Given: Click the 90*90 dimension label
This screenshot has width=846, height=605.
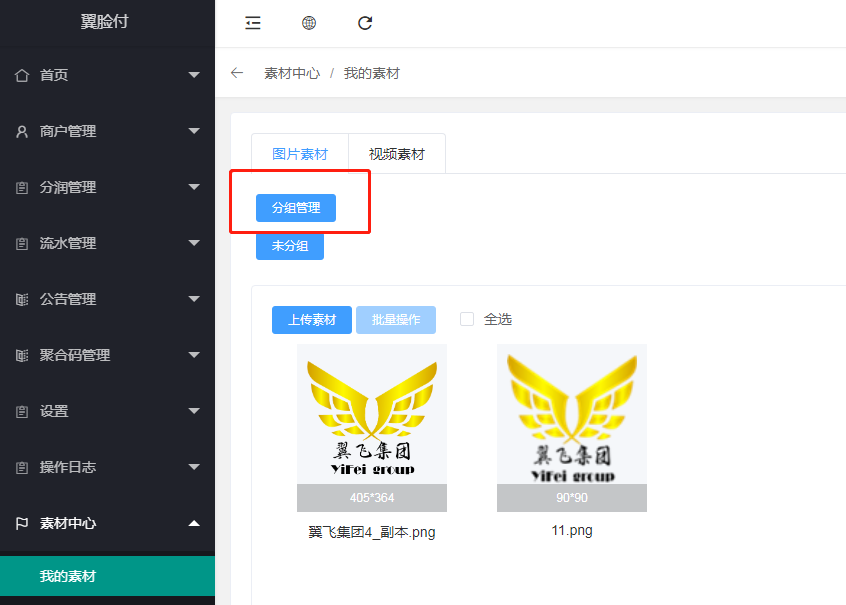Looking at the screenshot, I should click(572, 498).
